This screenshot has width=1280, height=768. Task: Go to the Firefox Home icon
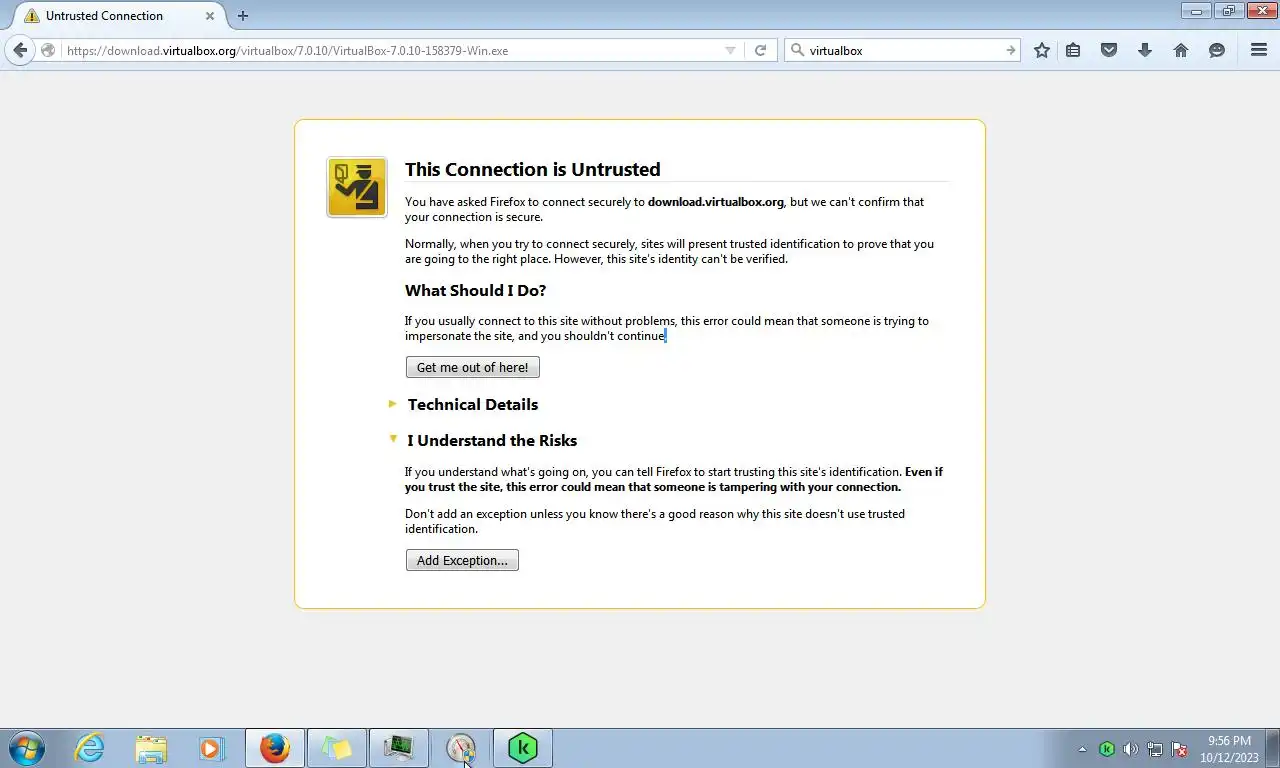click(x=1181, y=50)
